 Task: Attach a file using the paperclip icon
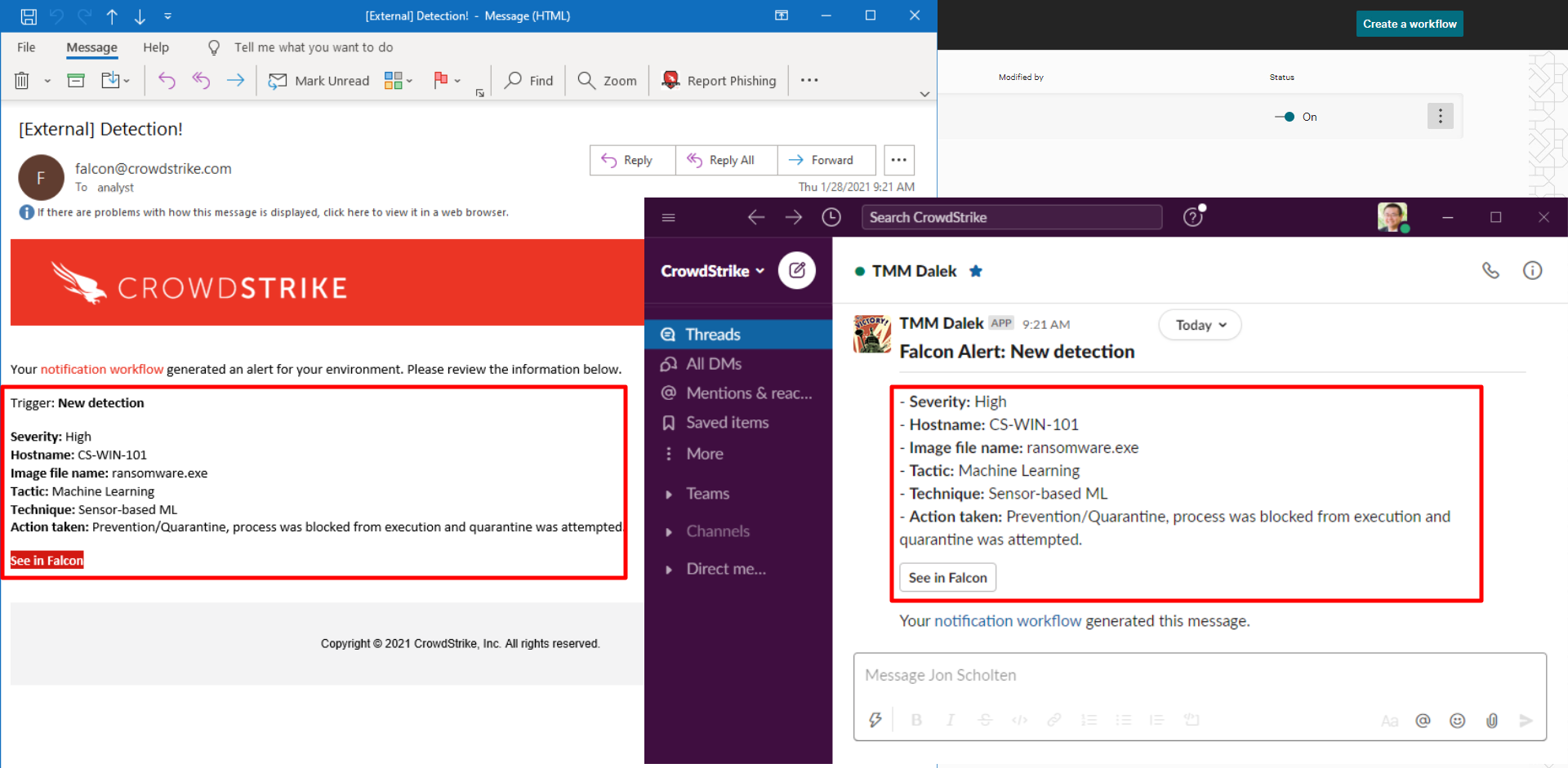click(1492, 721)
